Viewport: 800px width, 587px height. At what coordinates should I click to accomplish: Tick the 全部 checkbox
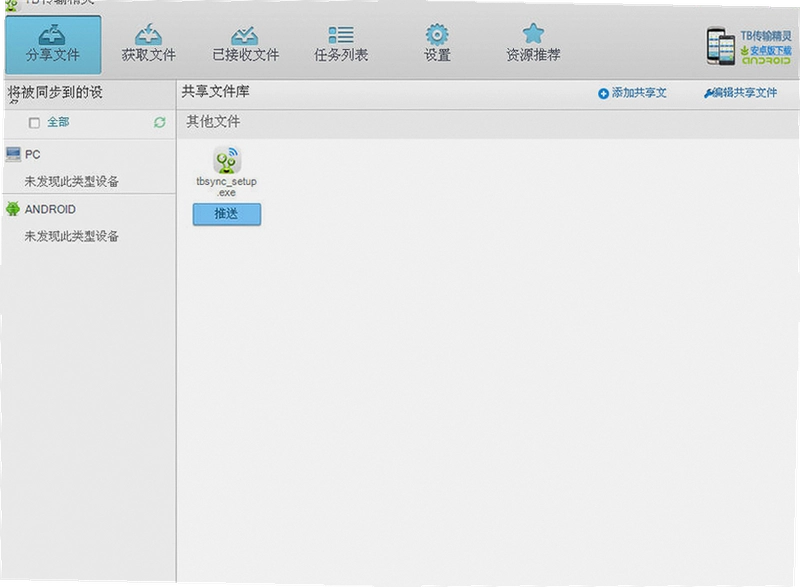point(34,123)
